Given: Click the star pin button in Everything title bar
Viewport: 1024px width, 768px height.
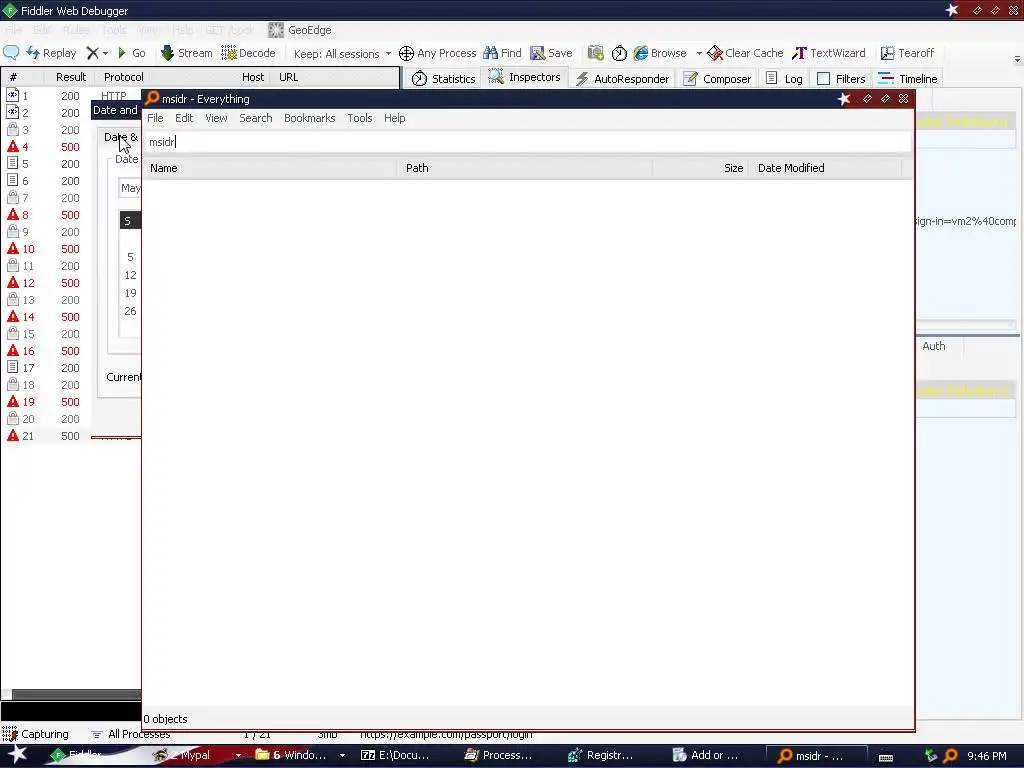Looking at the screenshot, I should click(844, 99).
